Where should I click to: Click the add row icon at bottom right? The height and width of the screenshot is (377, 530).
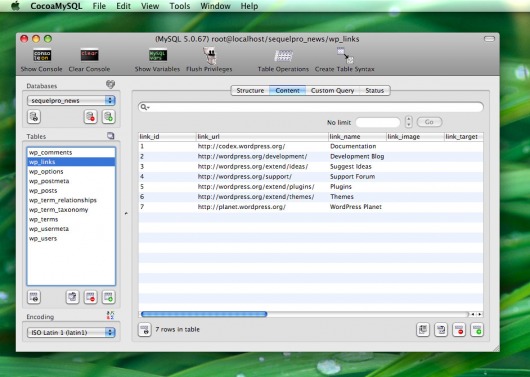(x=477, y=330)
